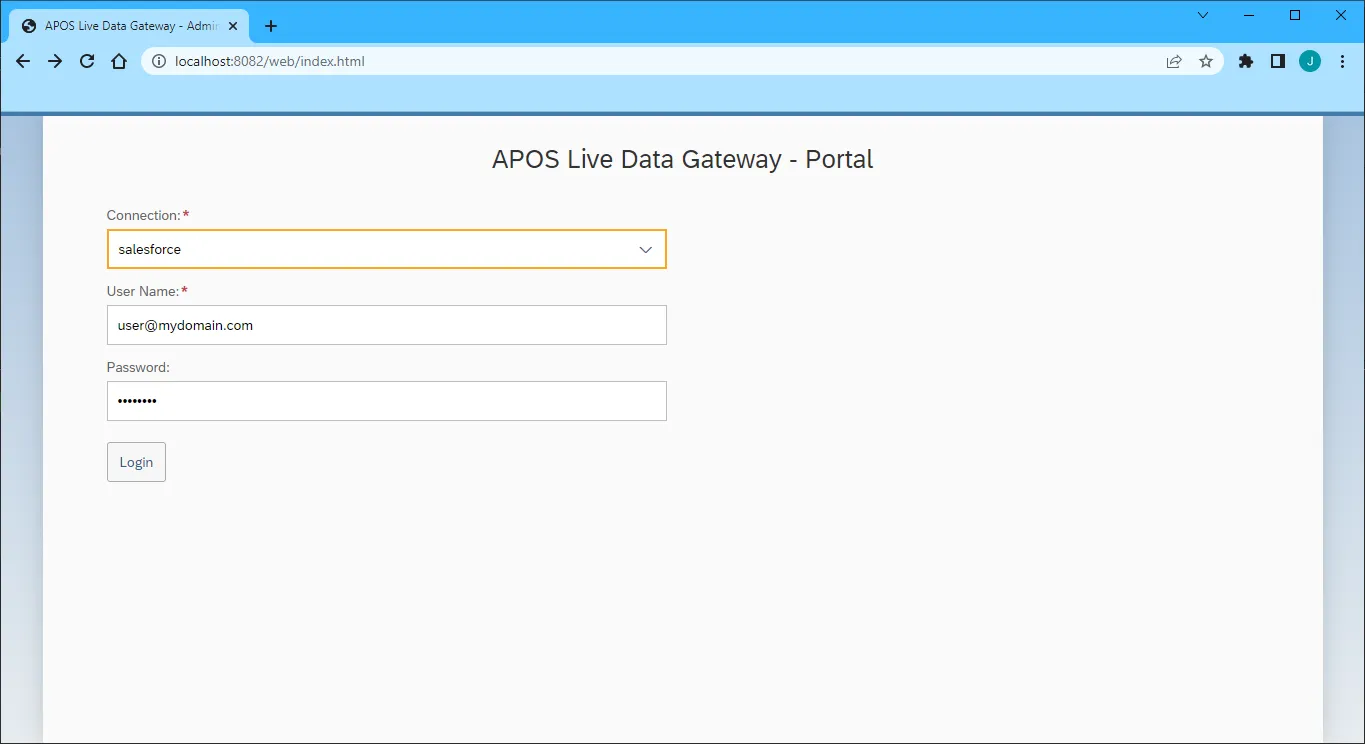Click the User Name input field
The width and height of the screenshot is (1365, 744).
click(386, 325)
